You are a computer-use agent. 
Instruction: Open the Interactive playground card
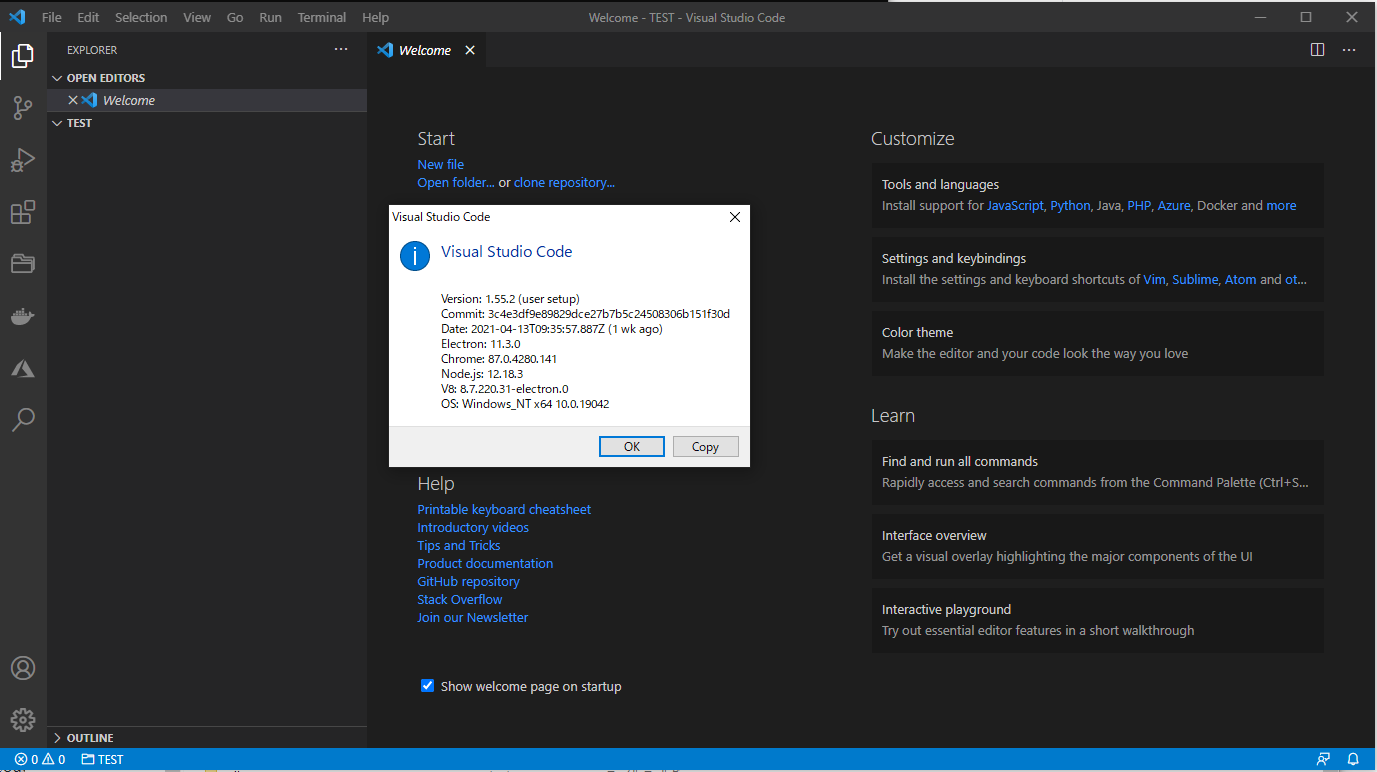click(1097, 620)
